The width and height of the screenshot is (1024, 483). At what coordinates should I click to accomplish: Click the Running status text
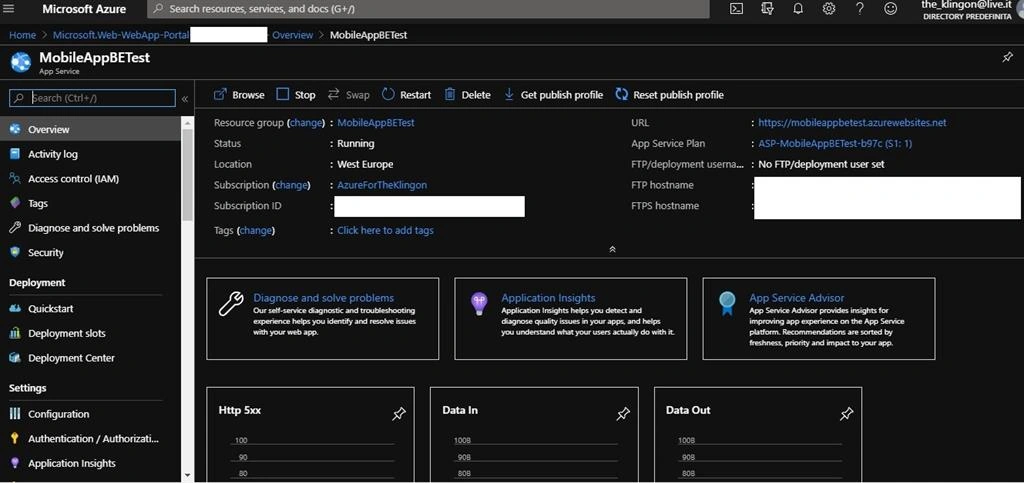pos(356,144)
